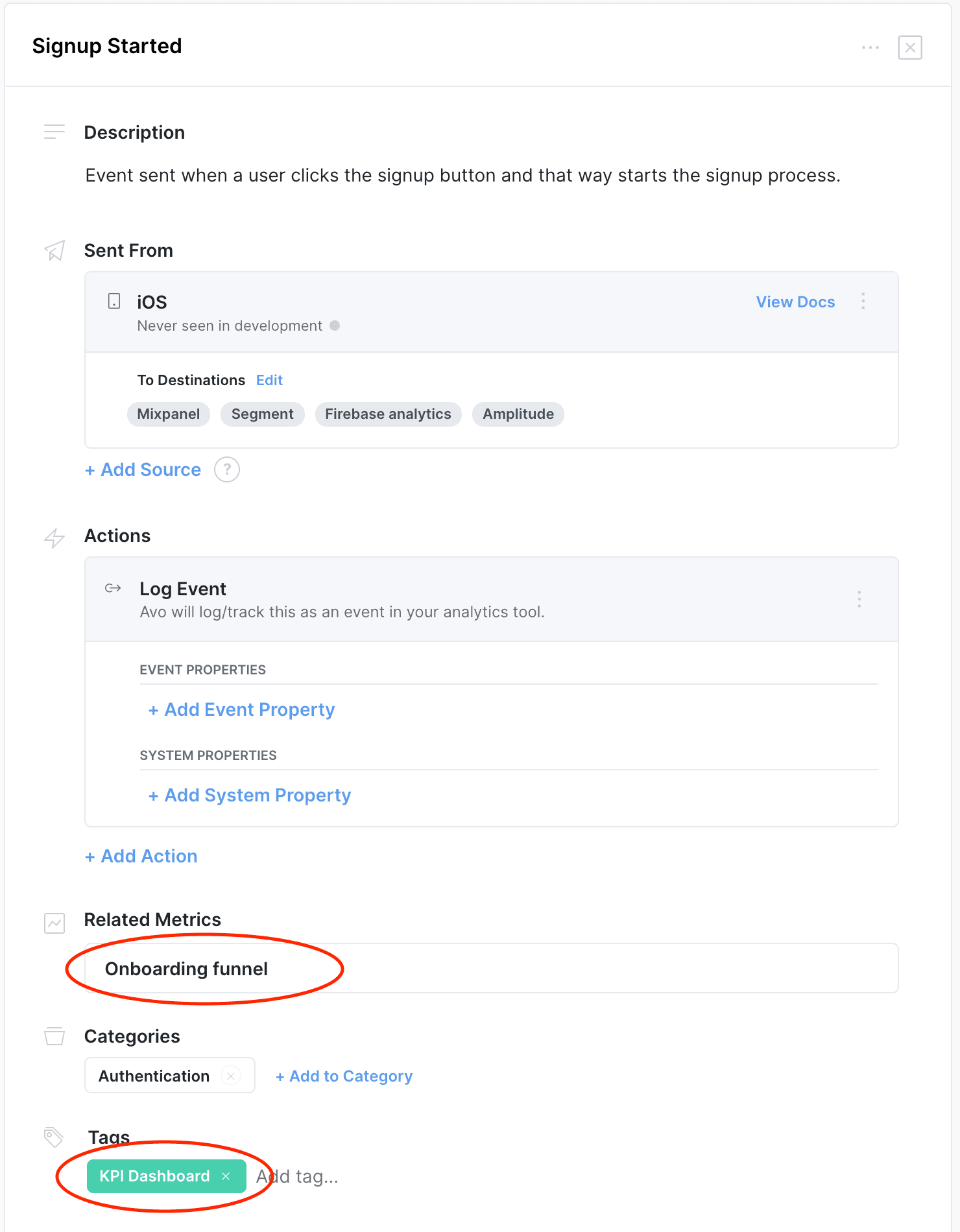Remove the Authentication category
This screenshot has width=960, height=1232.
click(231, 1076)
